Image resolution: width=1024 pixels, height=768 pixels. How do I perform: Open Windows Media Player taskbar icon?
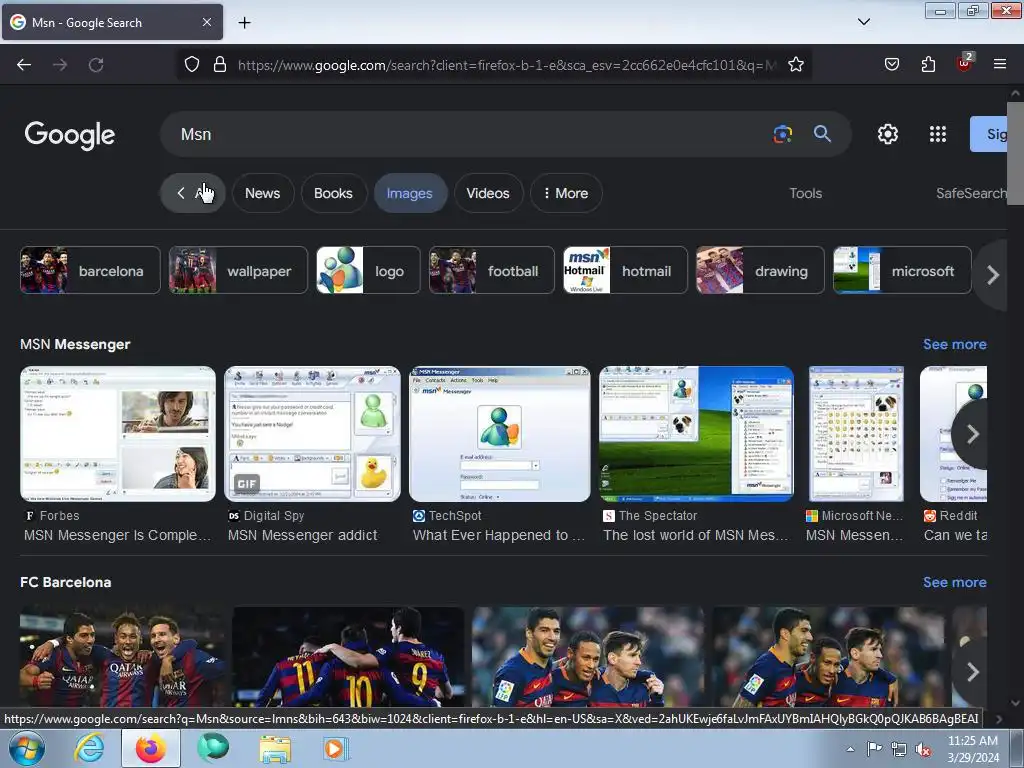(336, 748)
